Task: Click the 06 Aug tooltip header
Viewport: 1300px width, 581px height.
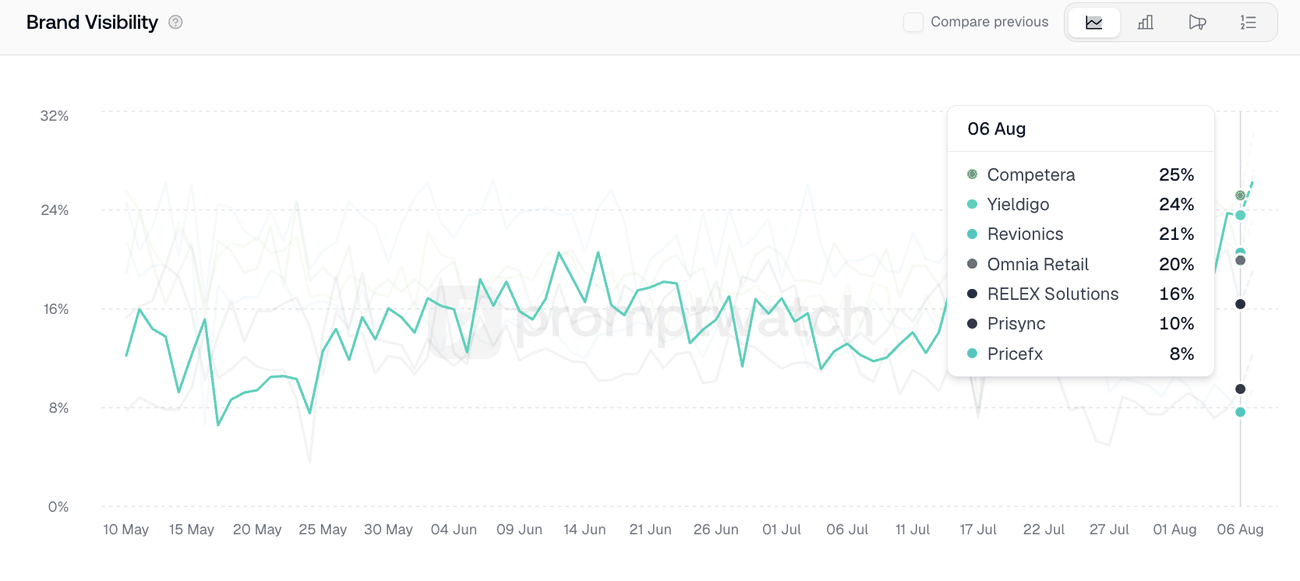Action: tap(996, 129)
